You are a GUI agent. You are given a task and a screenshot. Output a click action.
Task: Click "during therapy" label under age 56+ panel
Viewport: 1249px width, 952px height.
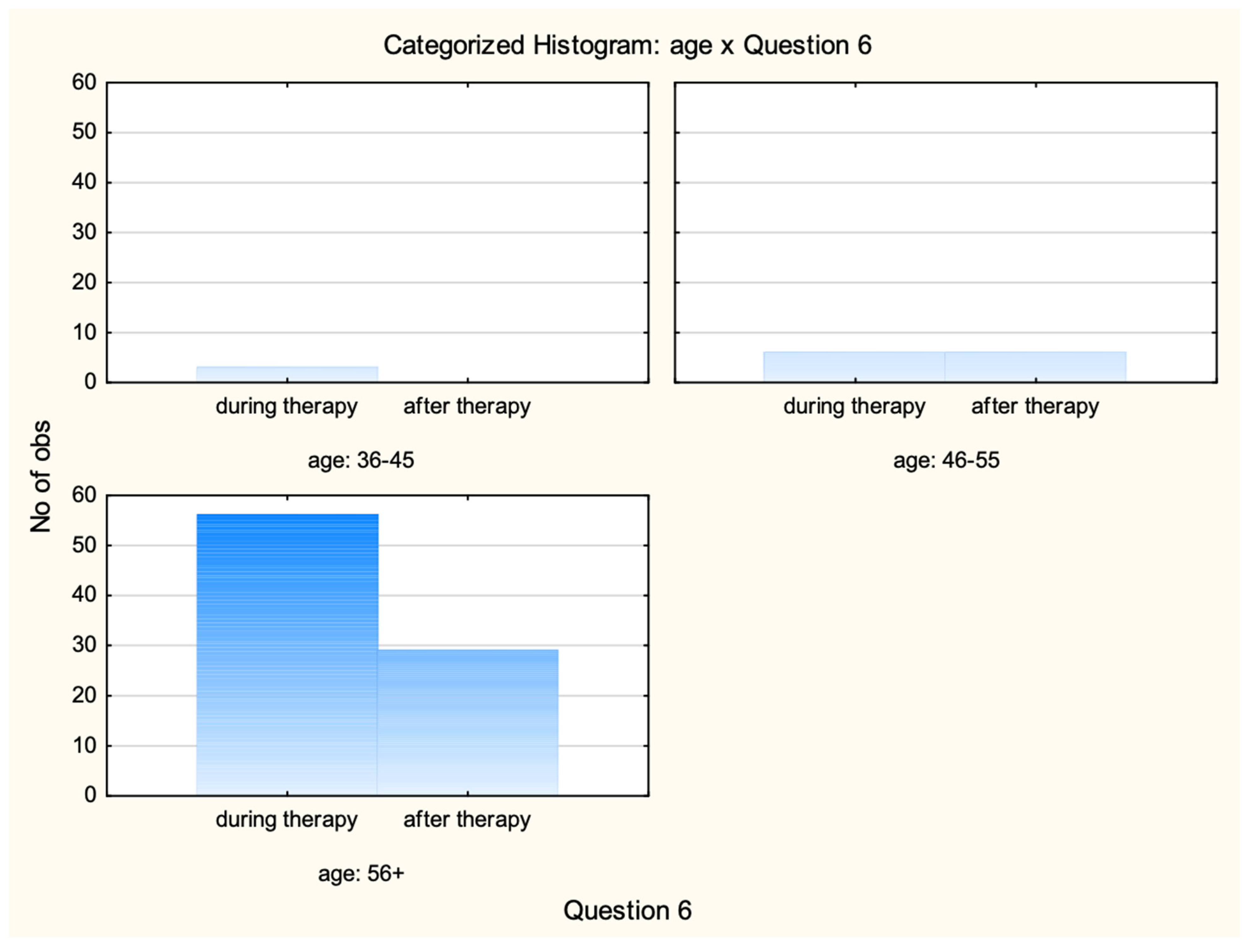(x=287, y=820)
